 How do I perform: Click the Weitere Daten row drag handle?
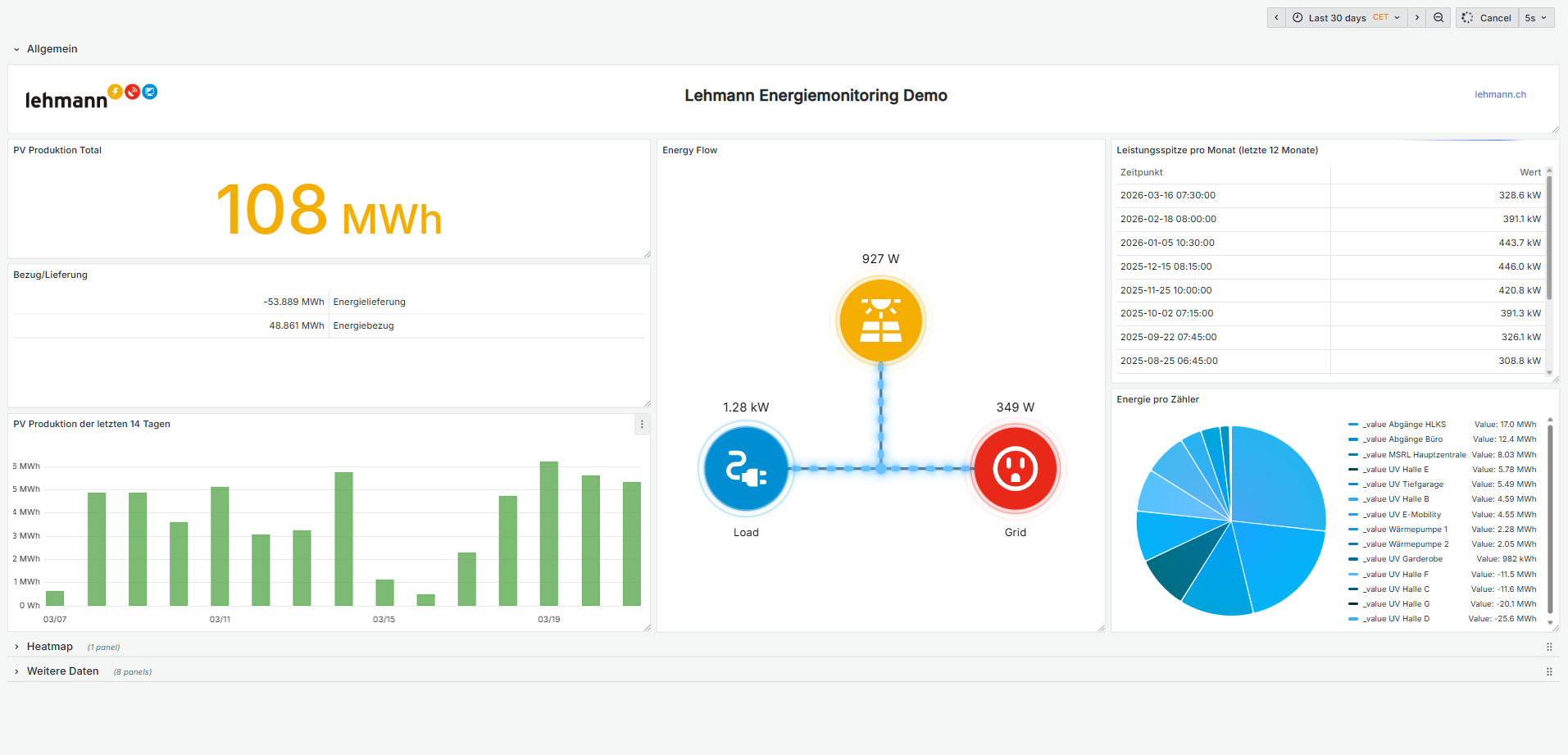(x=1548, y=671)
